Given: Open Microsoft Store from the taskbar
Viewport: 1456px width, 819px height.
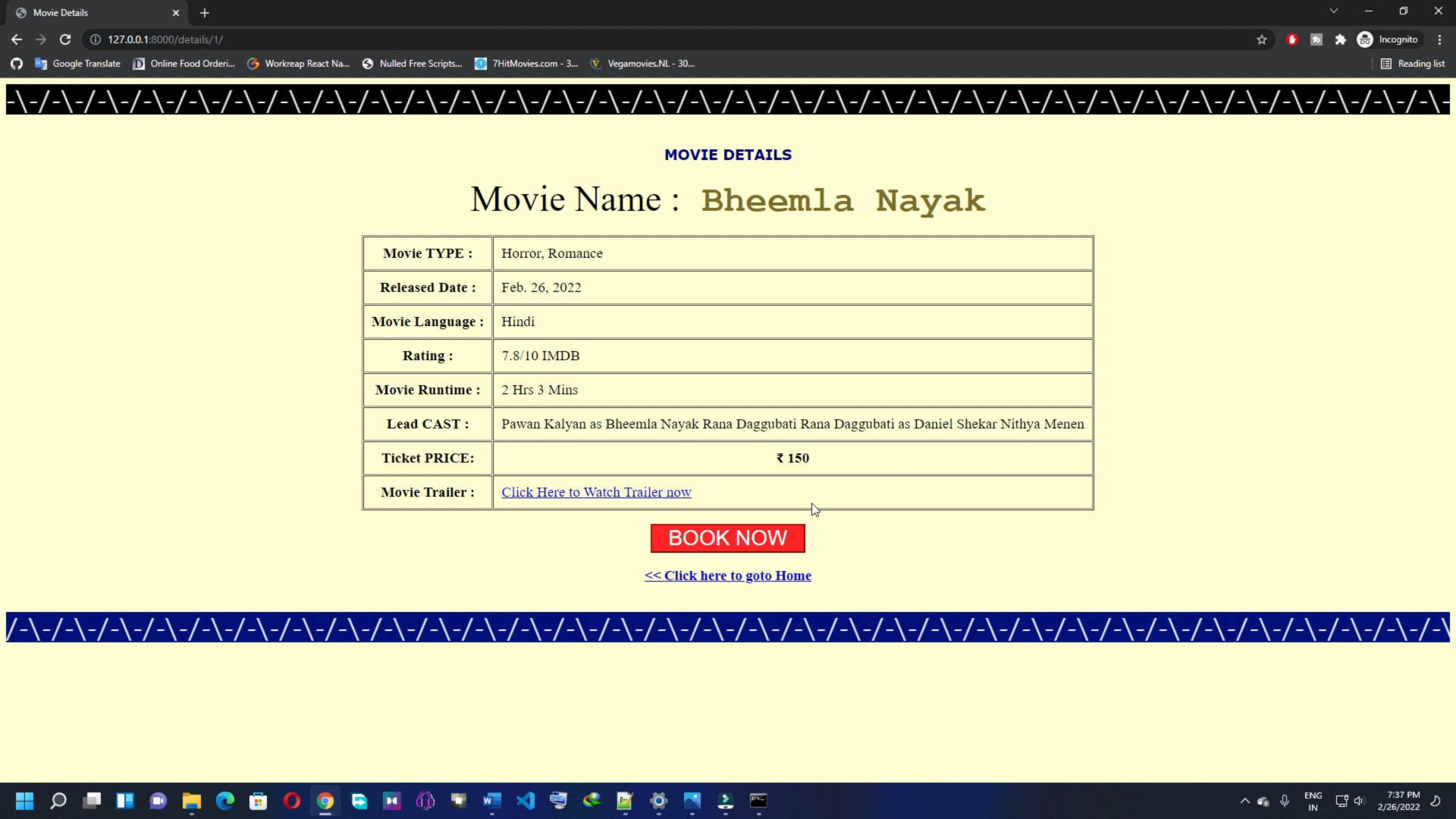Looking at the screenshot, I should 259,801.
